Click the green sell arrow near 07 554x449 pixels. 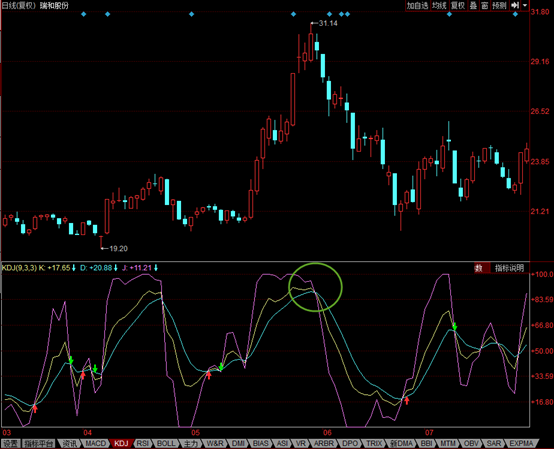(x=455, y=326)
